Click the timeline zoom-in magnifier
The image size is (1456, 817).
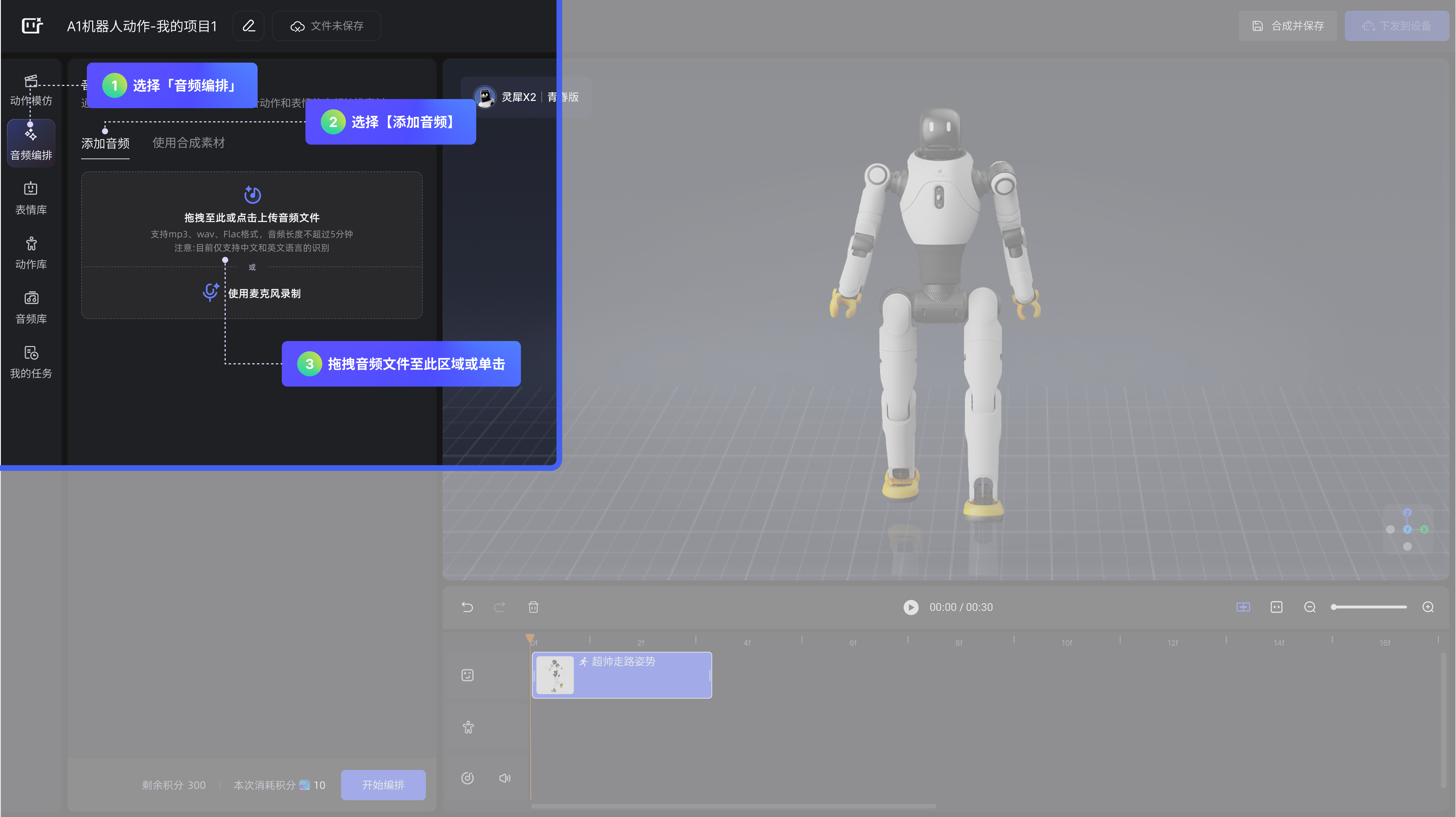click(x=1428, y=607)
